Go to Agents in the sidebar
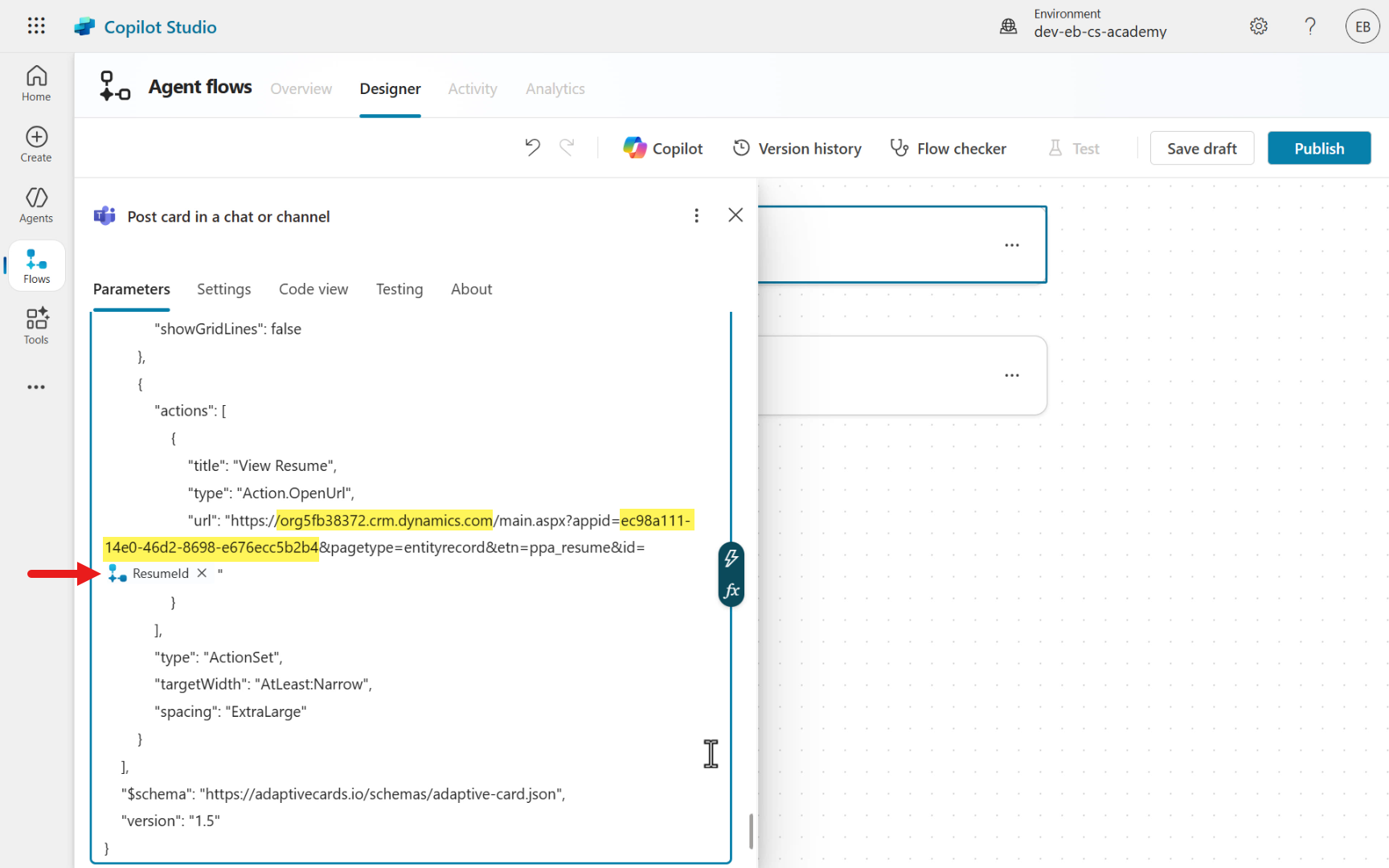 [36, 205]
